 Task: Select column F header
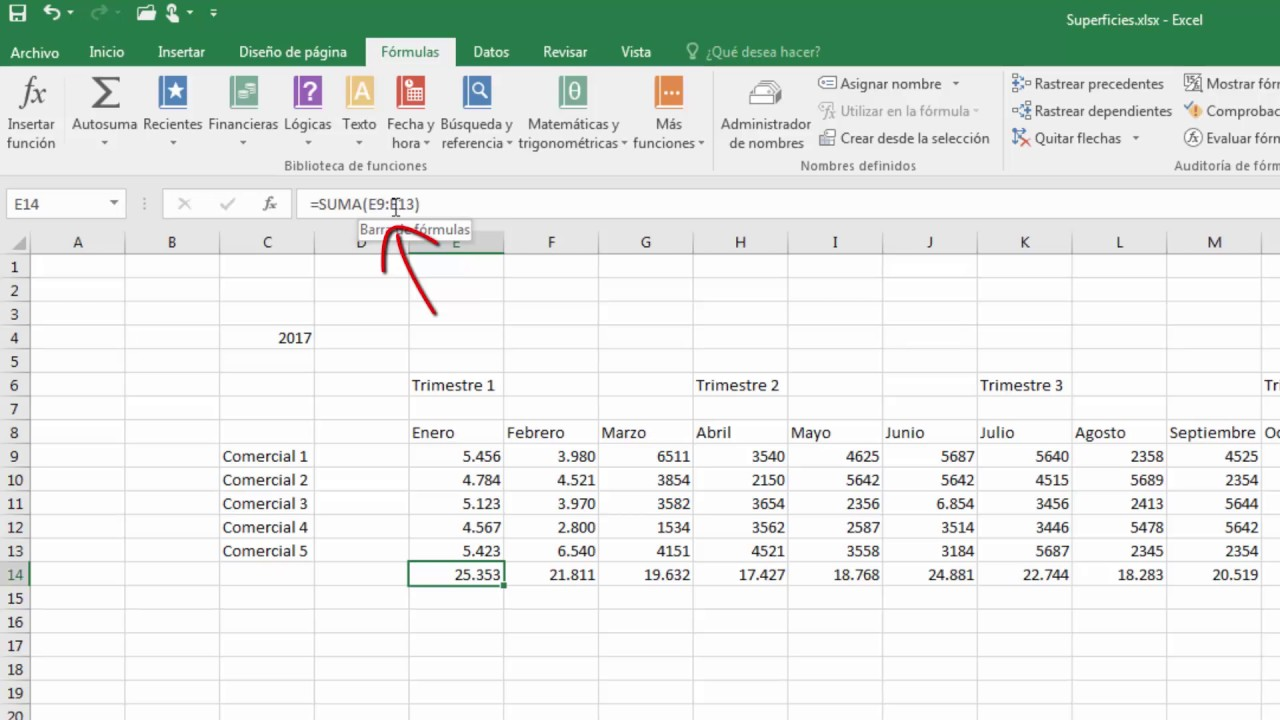point(551,242)
